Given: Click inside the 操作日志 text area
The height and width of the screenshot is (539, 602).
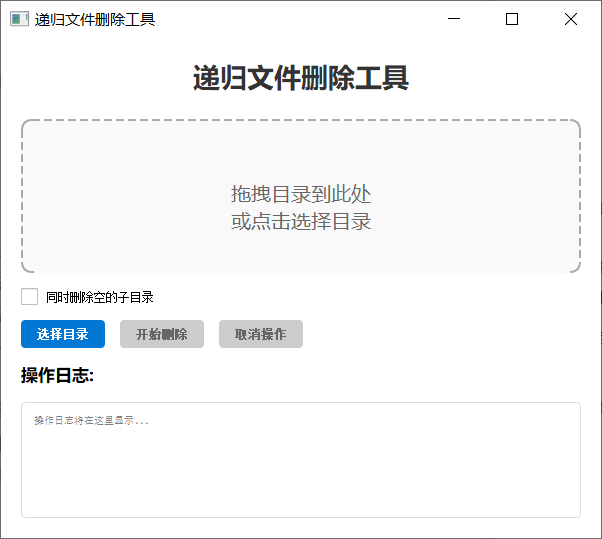Looking at the screenshot, I should click(301, 460).
